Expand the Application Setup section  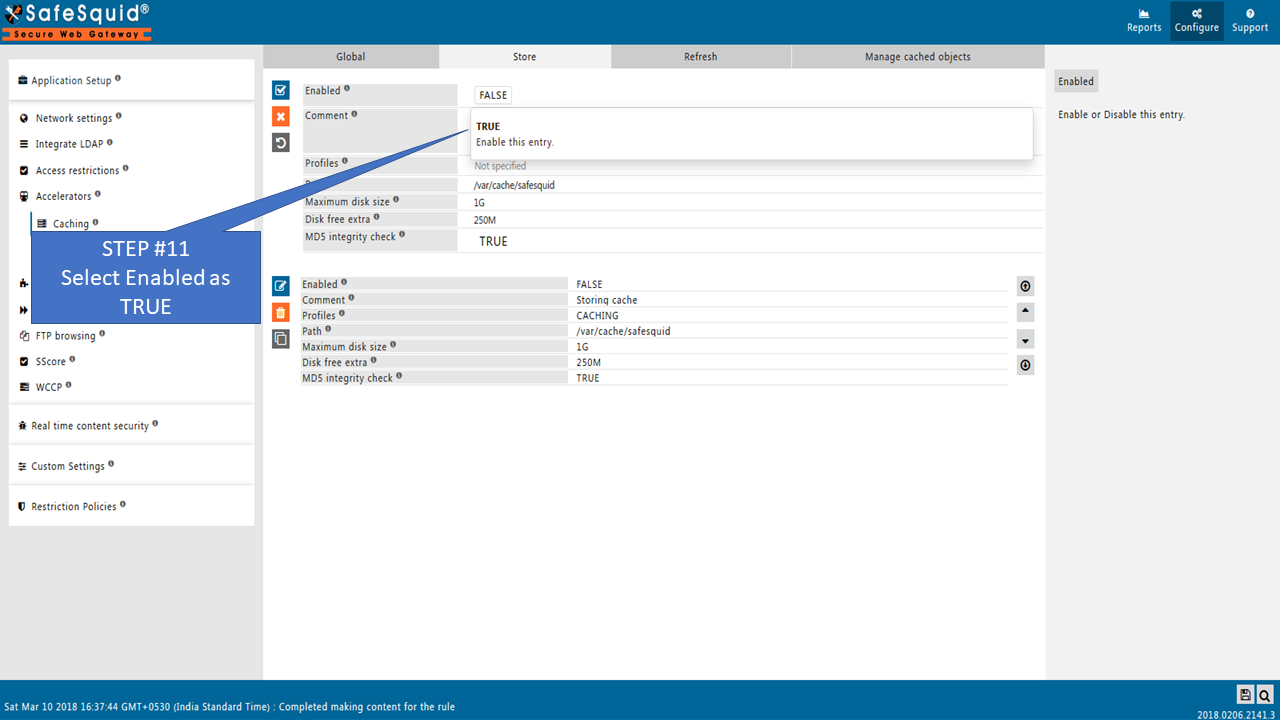point(71,81)
